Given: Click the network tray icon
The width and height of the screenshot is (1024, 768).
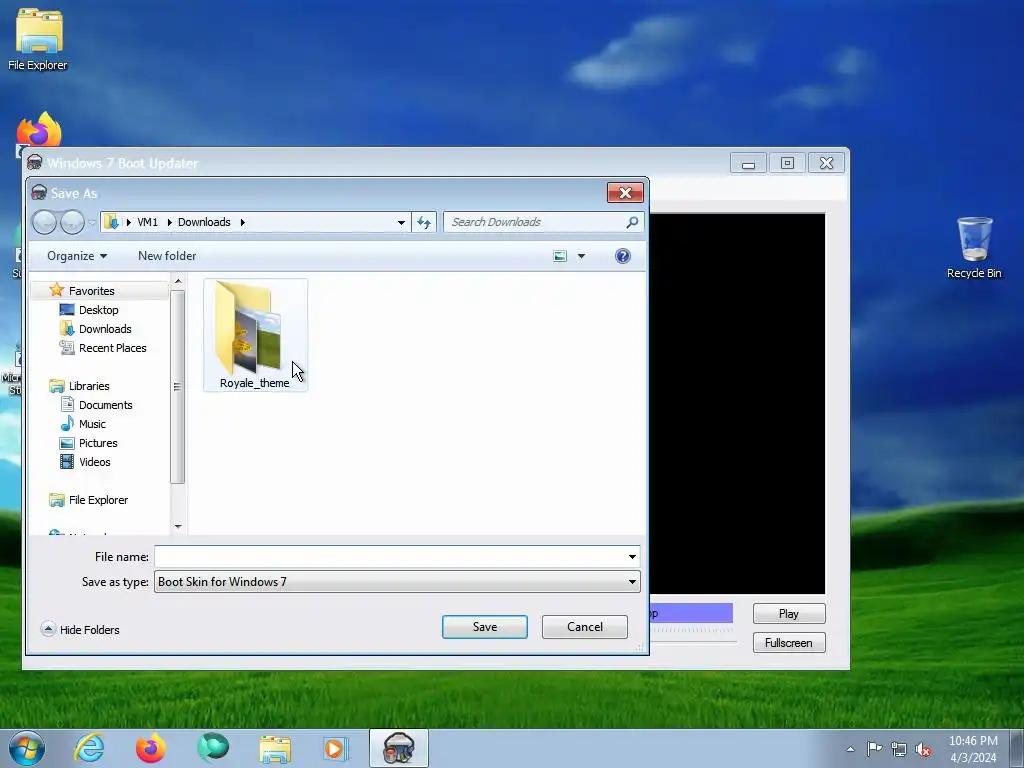Looking at the screenshot, I should tap(899, 749).
